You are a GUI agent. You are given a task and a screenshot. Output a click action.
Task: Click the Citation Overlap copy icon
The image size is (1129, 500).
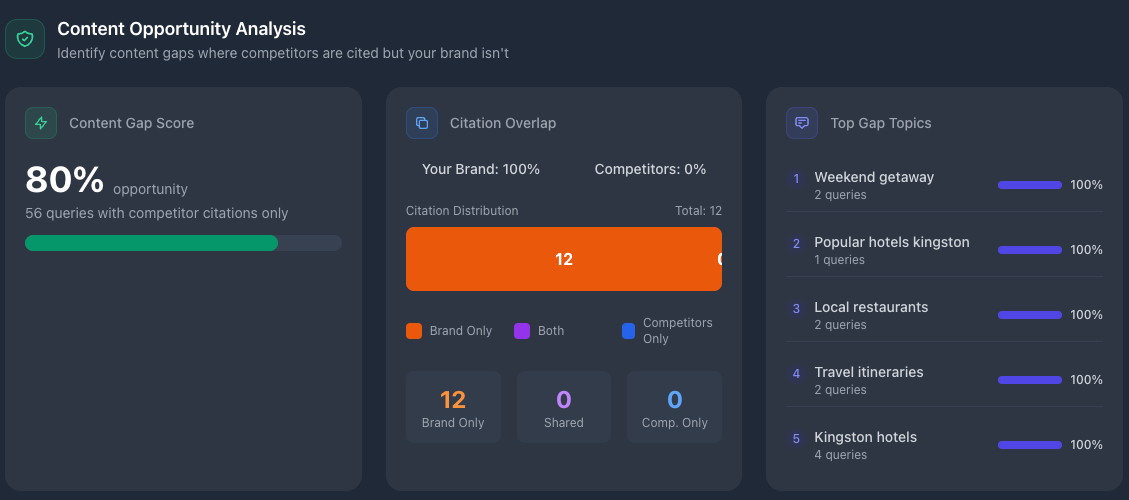click(422, 123)
